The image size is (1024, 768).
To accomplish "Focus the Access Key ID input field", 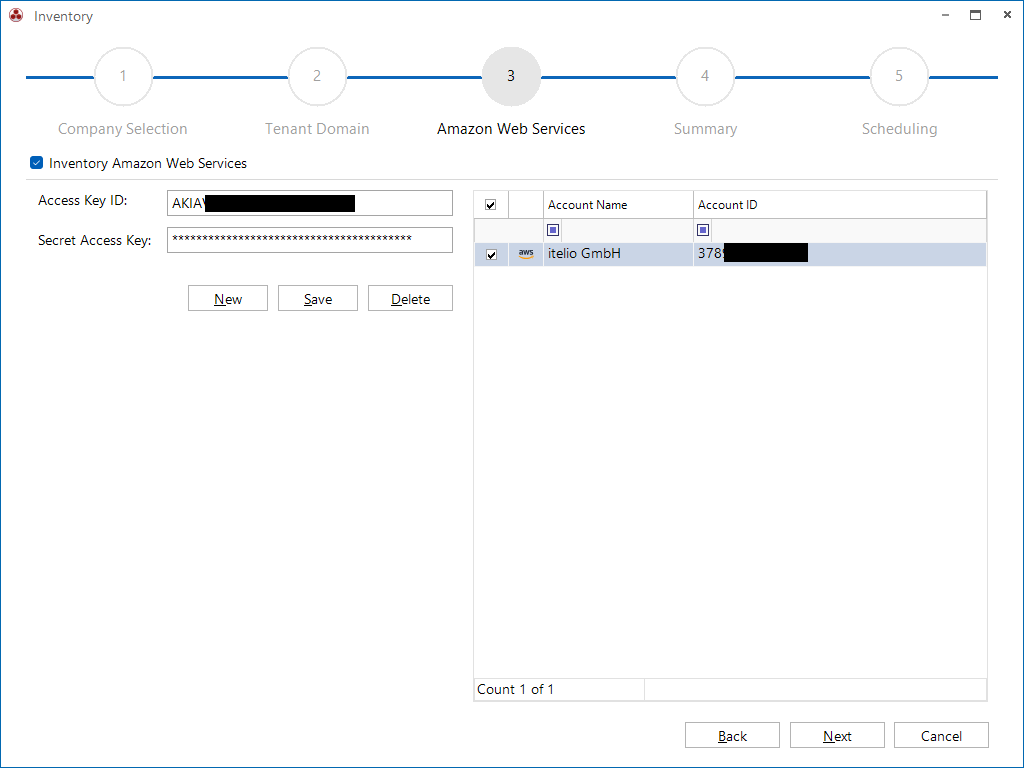I will click(x=310, y=203).
